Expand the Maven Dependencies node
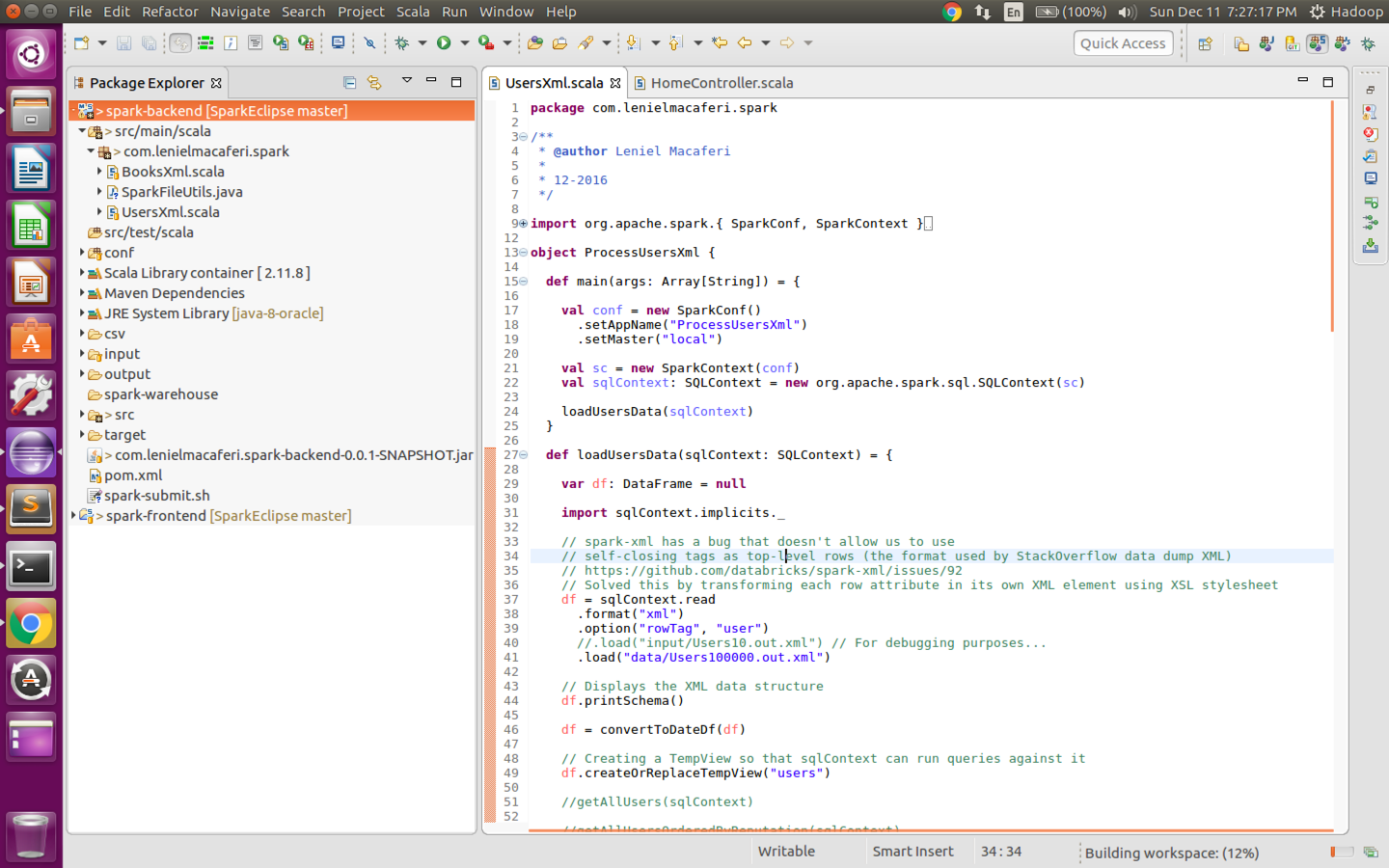The width and height of the screenshot is (1389, 868). pyautogui.click(x=82, y=293)
